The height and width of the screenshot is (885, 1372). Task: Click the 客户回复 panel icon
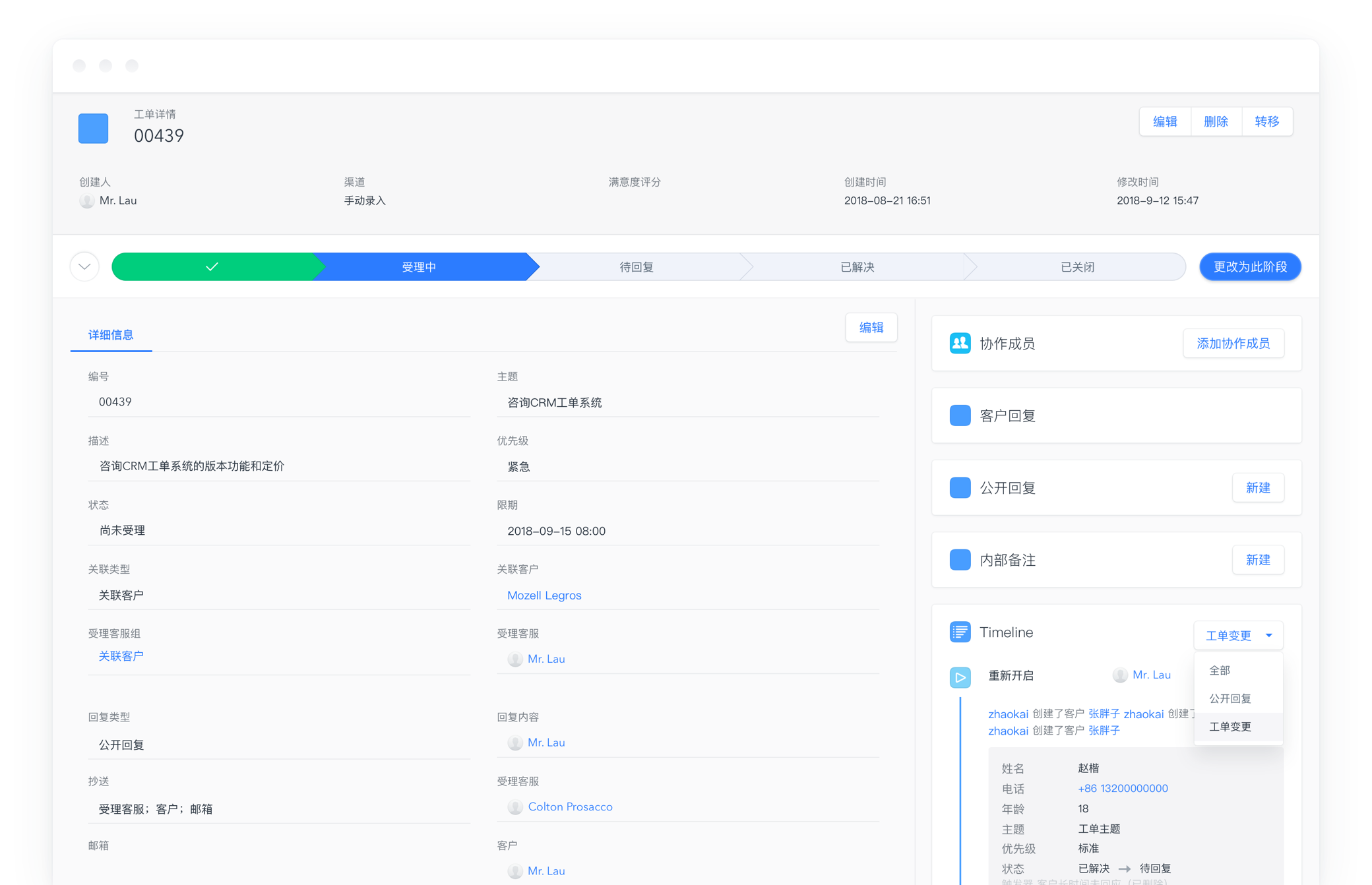pyautogui.click(x=960, y=415)
